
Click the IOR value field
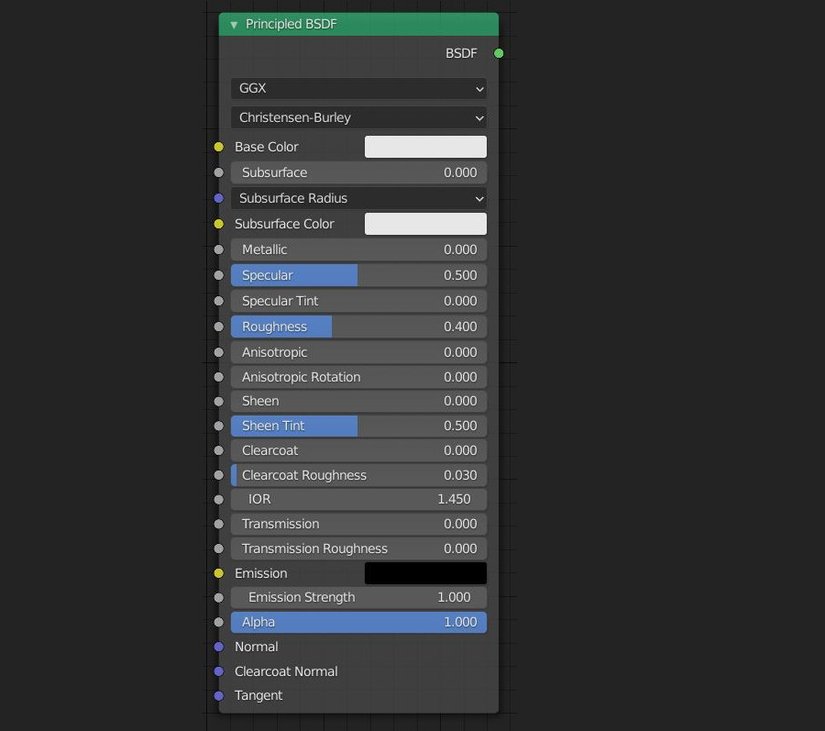click(x=359, y=499)
